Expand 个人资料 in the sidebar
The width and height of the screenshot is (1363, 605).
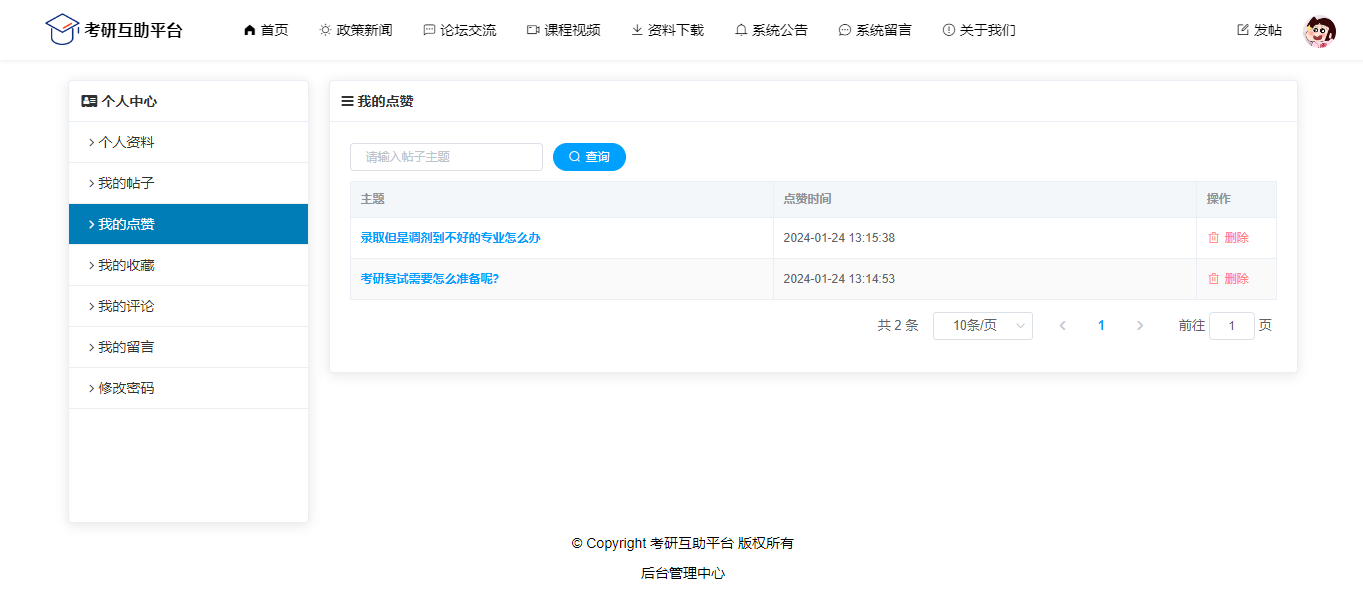pos(126,142)
